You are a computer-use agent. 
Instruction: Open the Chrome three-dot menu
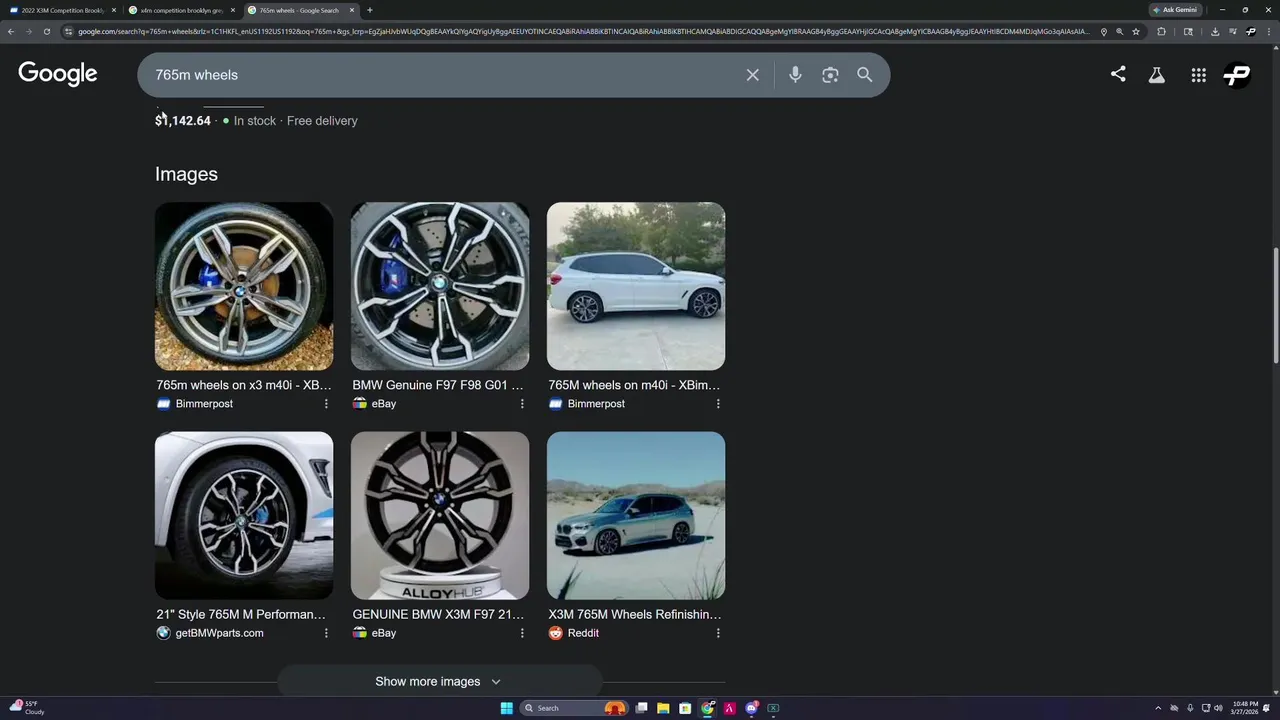point(1267,31)
